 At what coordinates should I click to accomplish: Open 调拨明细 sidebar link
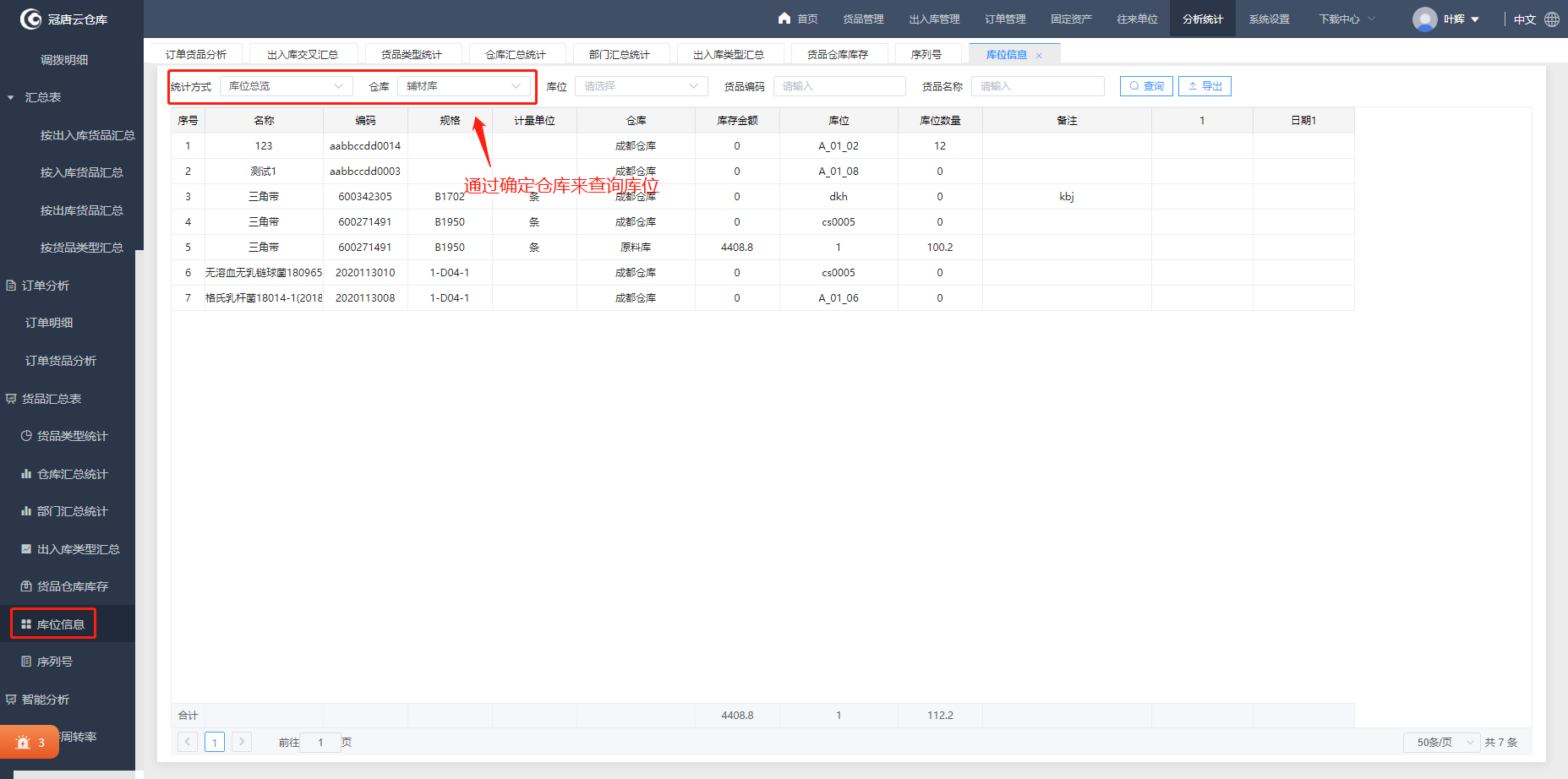coord(64,60)
